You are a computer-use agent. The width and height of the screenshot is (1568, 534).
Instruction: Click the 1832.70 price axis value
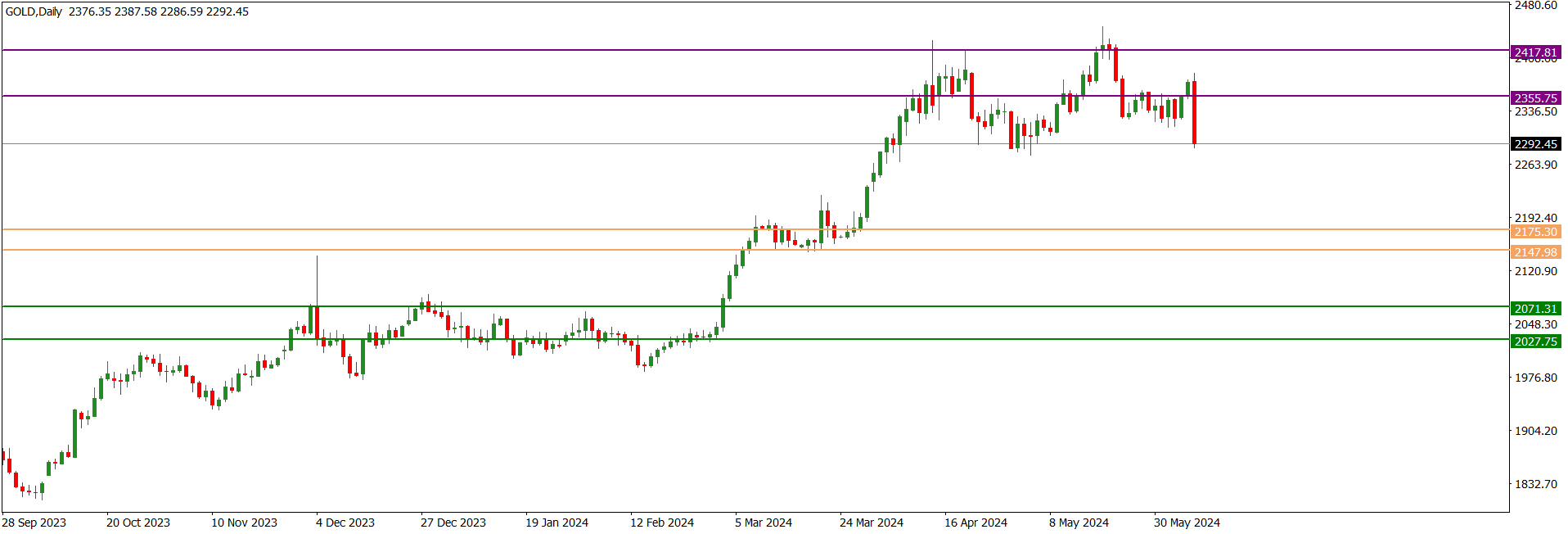point(1535,484)
